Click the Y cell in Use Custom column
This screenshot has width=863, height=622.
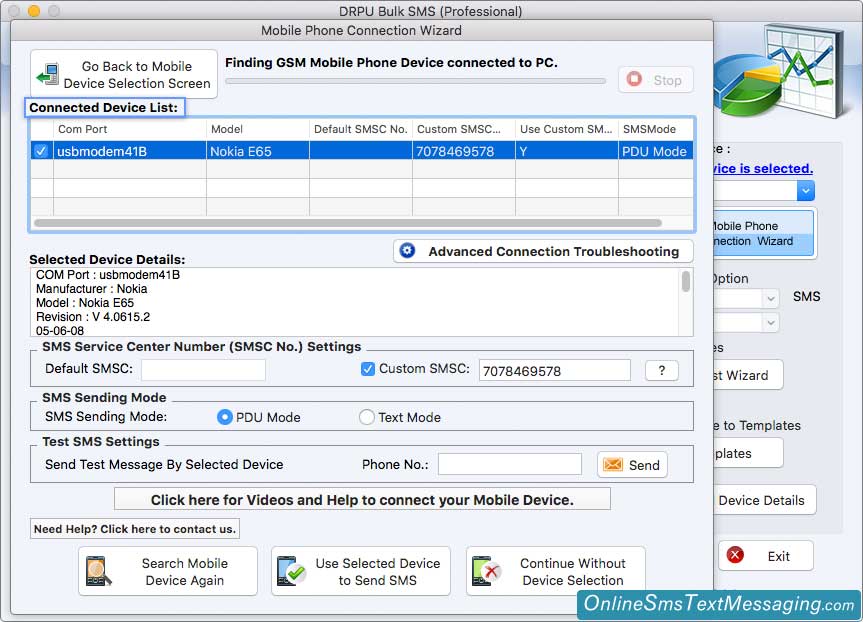567,151
